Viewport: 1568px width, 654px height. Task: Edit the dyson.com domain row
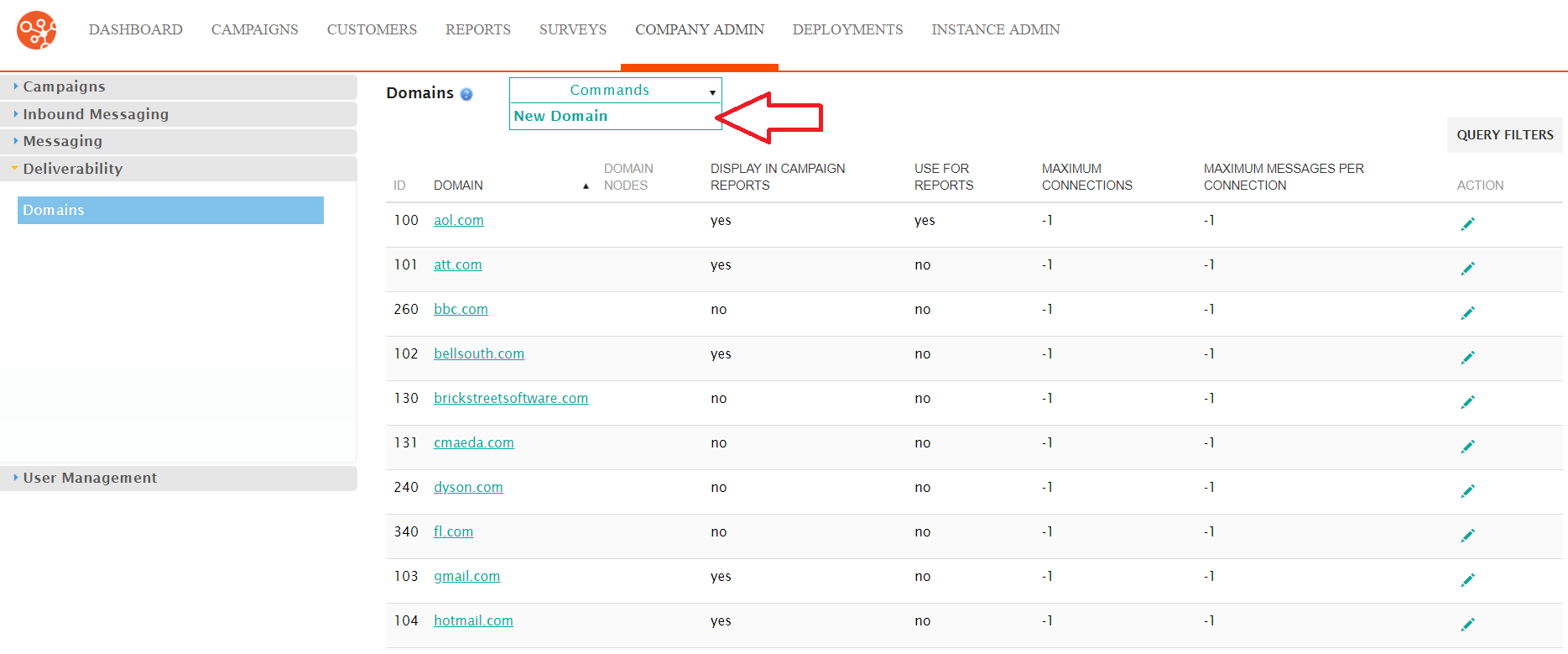click(x=1467, y=490)
